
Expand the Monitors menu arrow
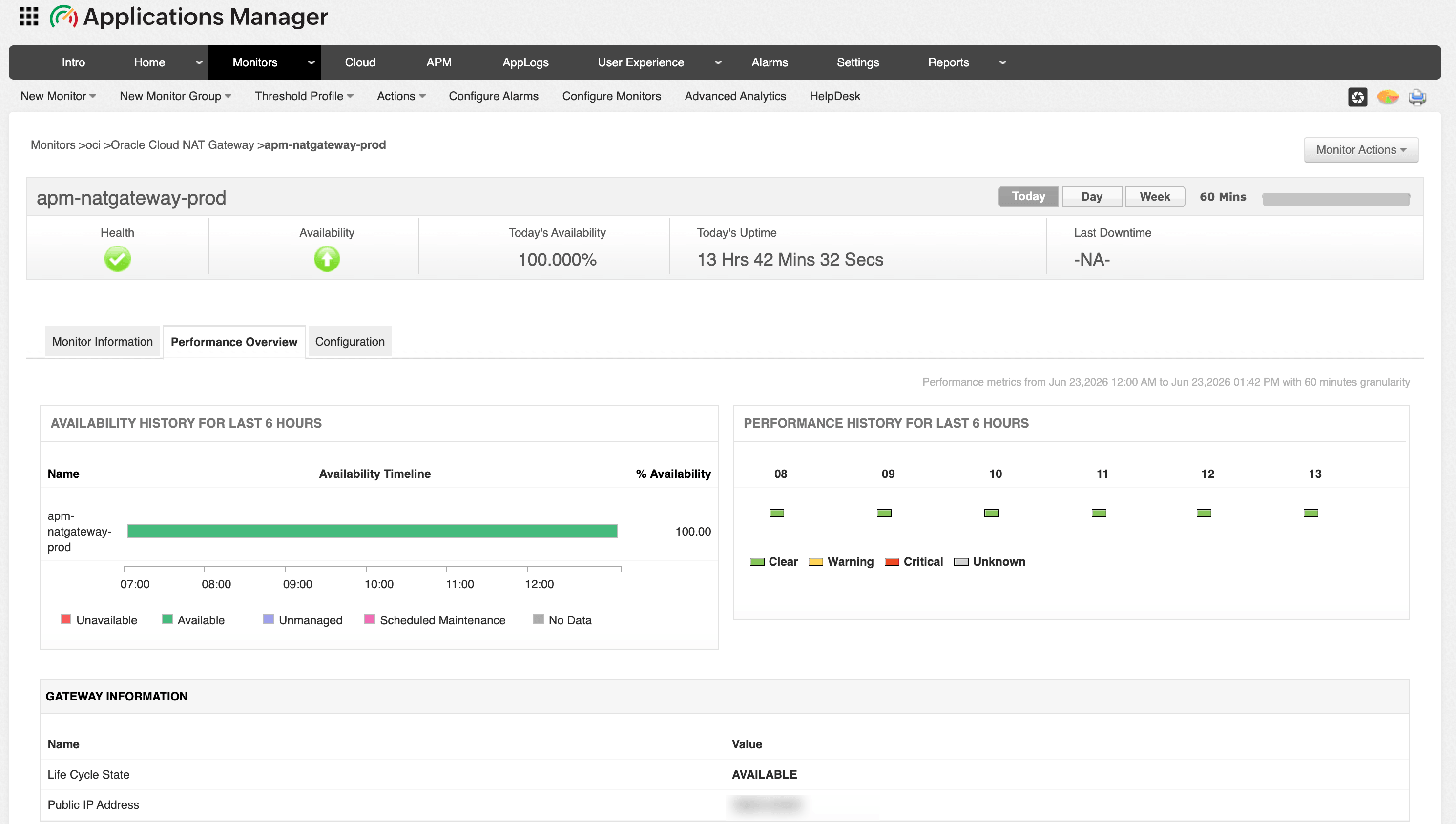click(311, 63)
